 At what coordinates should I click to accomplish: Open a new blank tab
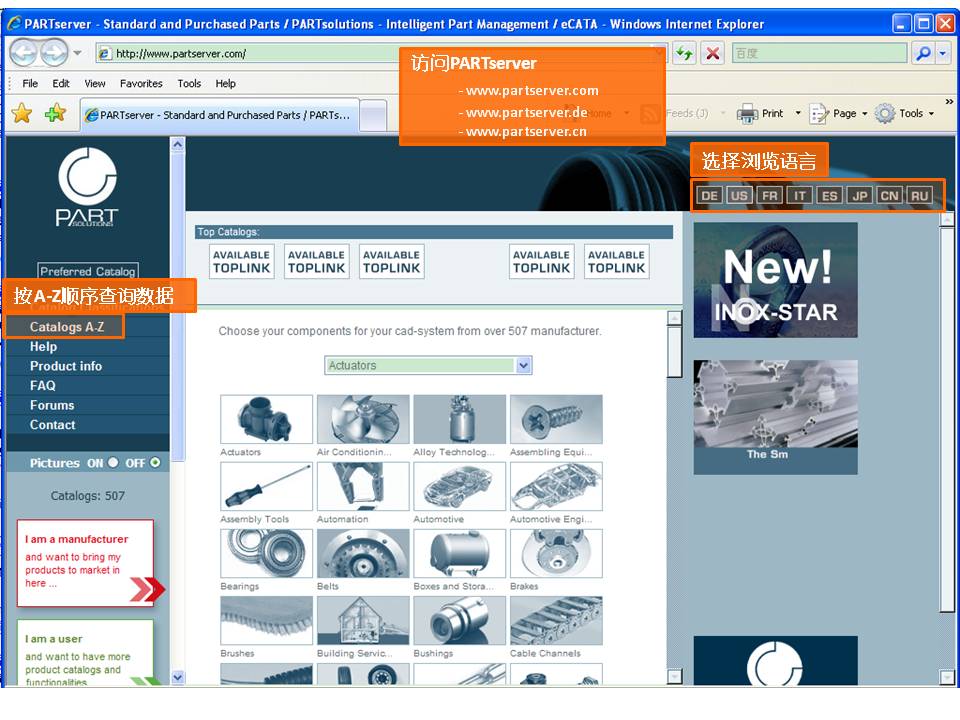click(x=373, y=115)
